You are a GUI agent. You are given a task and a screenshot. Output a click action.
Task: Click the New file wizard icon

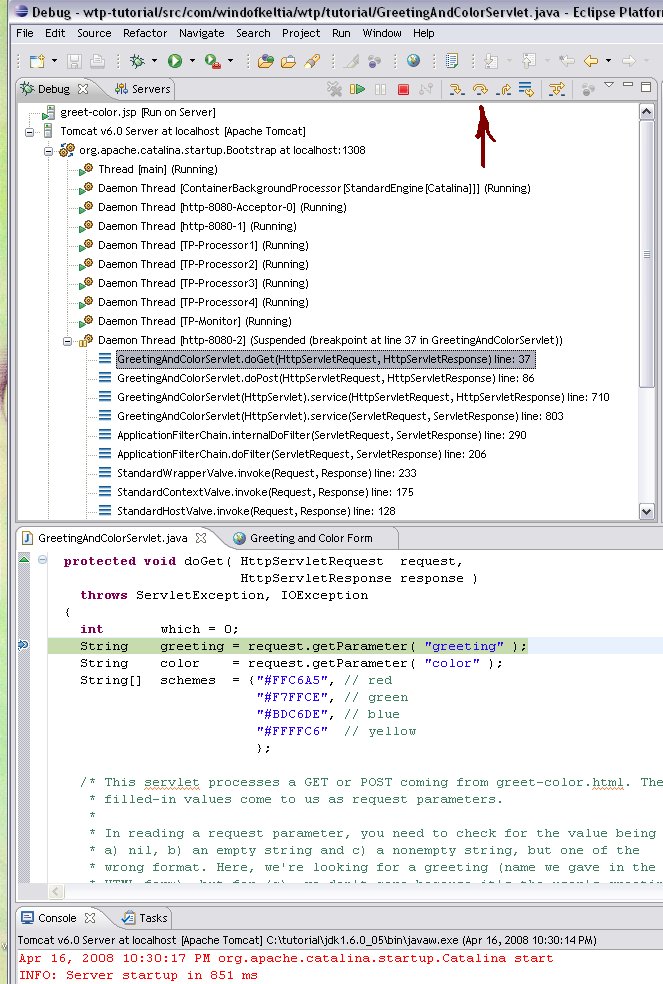coord(37,61)
